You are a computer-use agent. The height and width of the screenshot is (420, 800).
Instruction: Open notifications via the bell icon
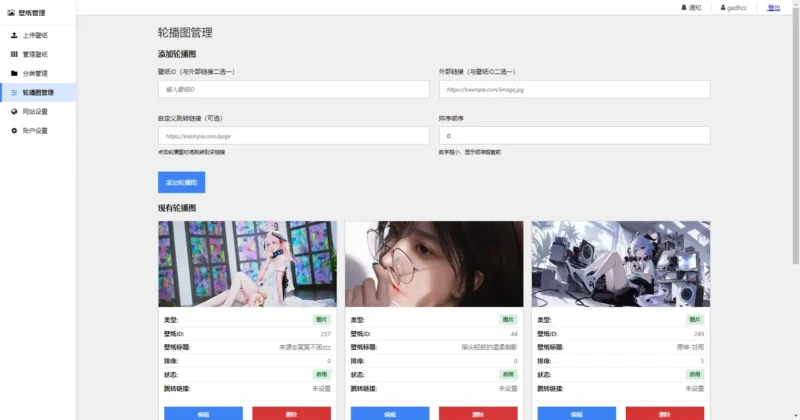684,7
